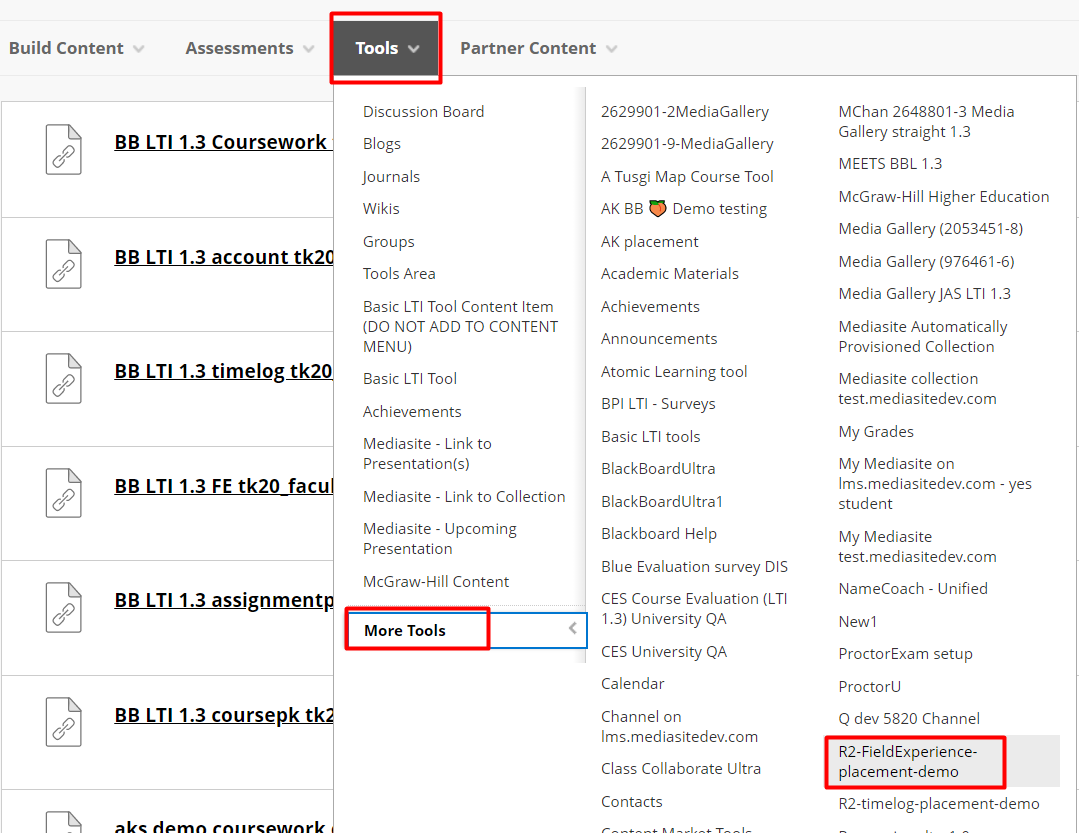This screenshot has height=833, width=1079.
Task: Select McGraw-Hill Content tool
Action: [436, 582]
